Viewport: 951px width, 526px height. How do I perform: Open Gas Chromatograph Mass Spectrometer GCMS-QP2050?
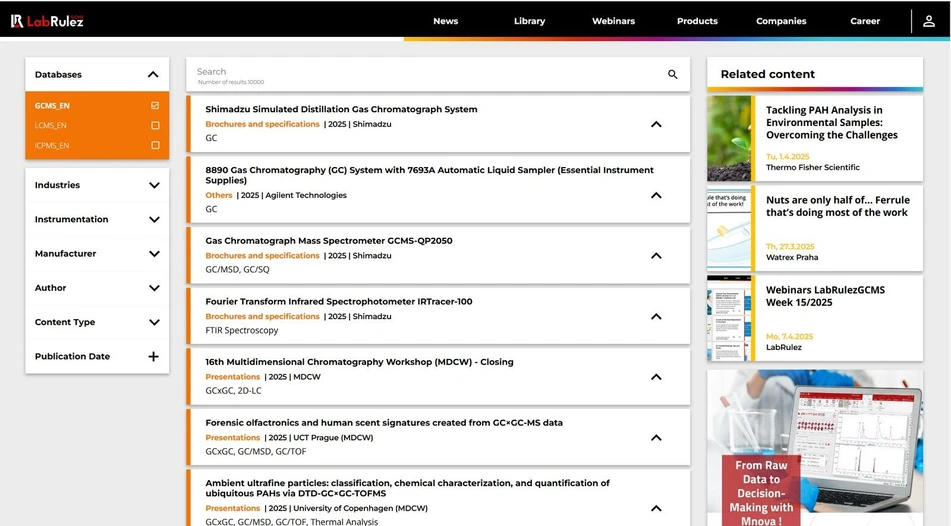tap(329, 241)
